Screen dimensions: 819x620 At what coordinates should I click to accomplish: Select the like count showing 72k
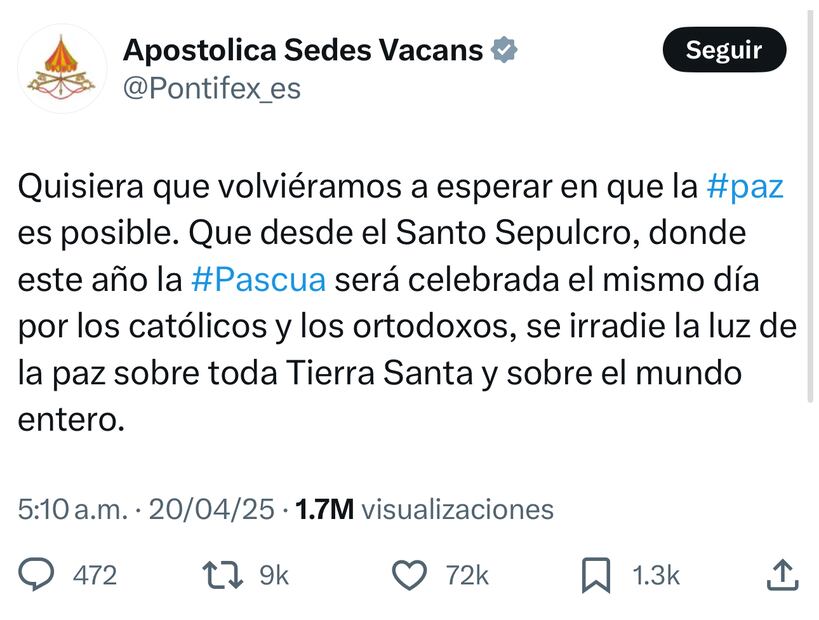click(x=466, y=575)
